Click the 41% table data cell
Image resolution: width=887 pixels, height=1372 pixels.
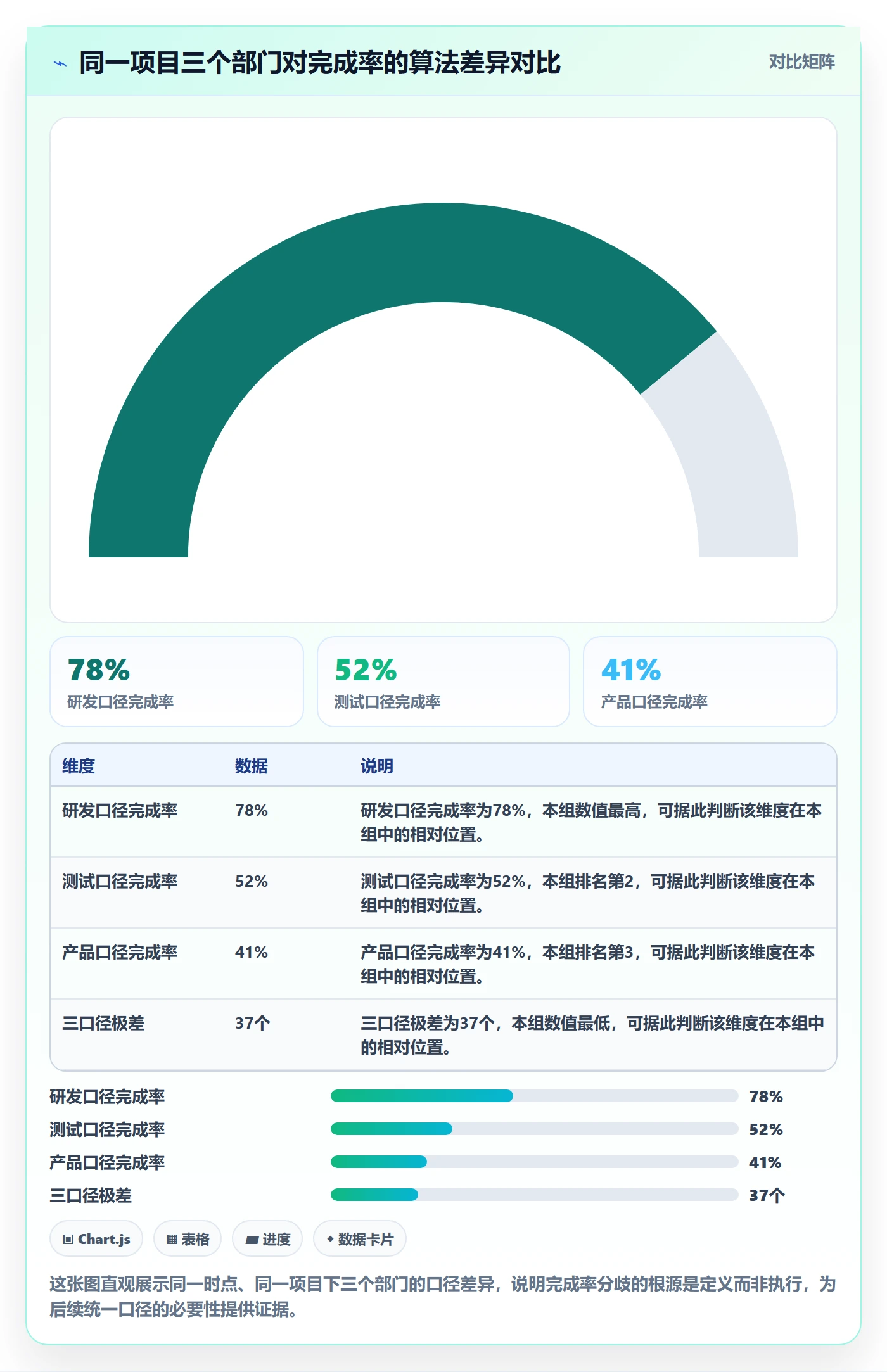click(x=252, y=952)
